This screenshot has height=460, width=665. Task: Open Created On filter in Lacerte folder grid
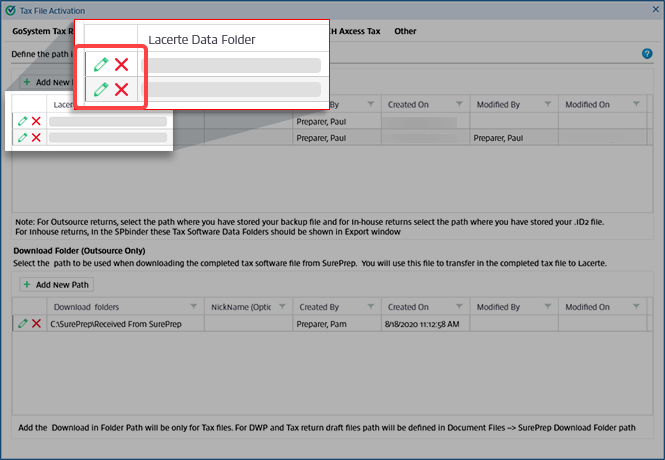(459, 104)
